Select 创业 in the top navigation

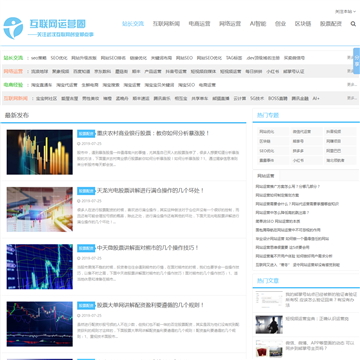280,24
